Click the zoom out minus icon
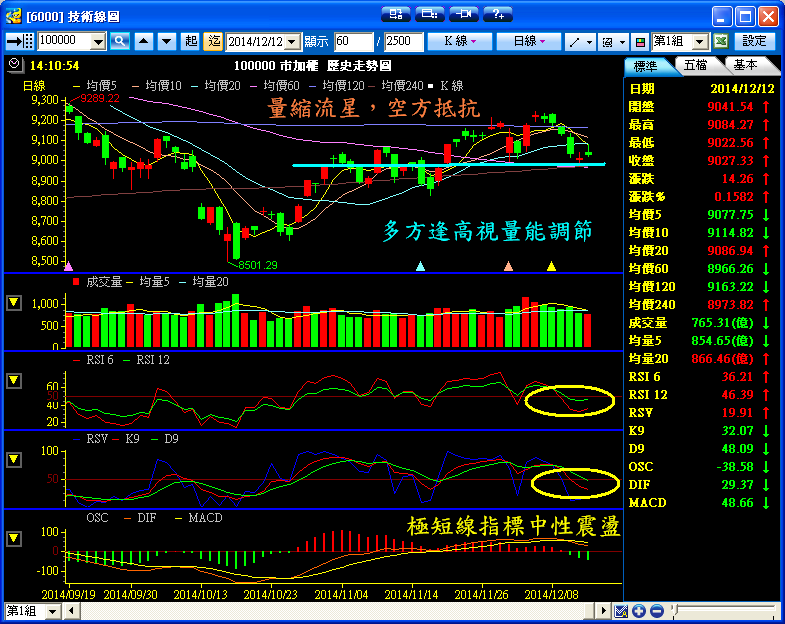 pos(656,611)
